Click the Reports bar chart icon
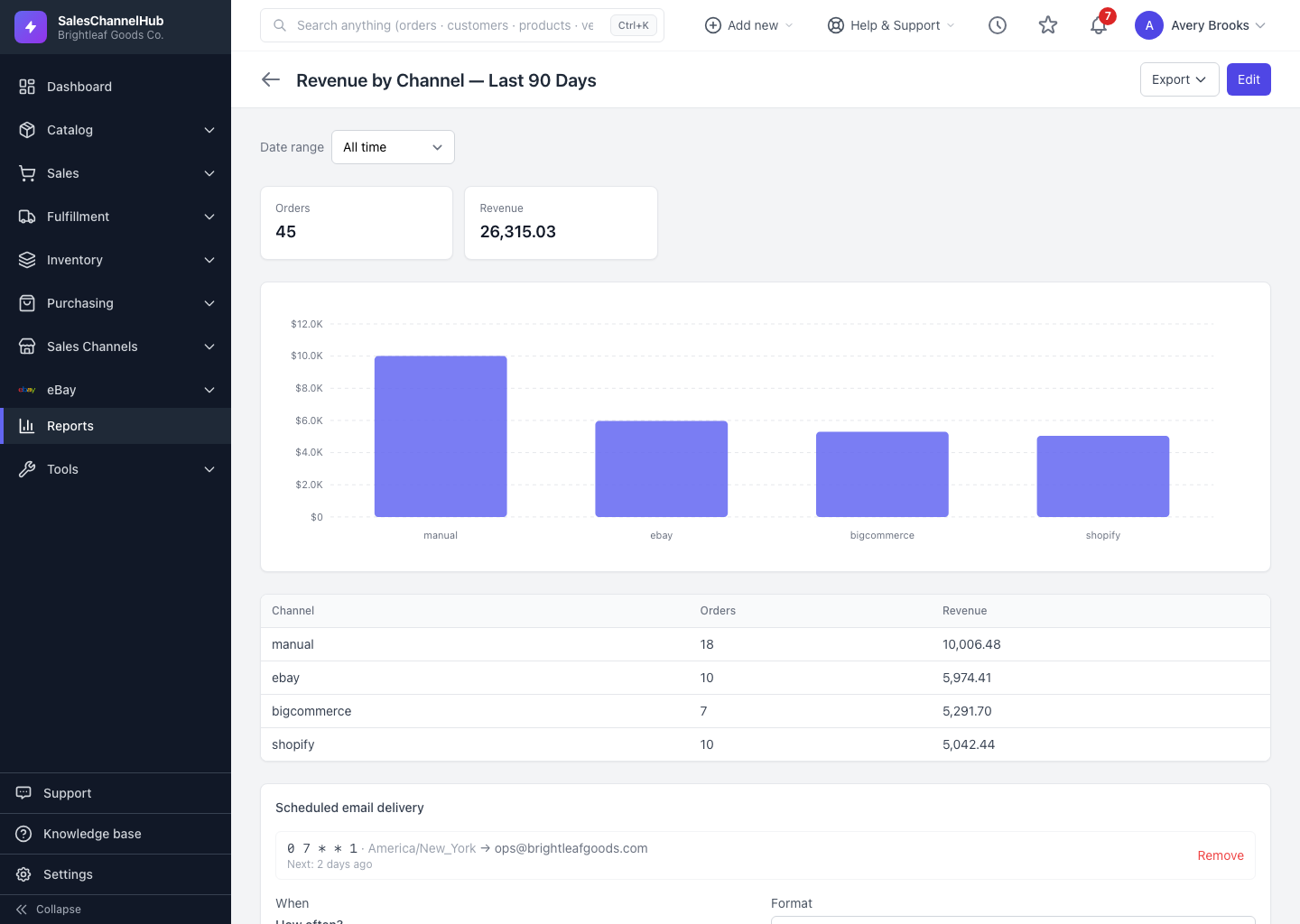This screenshot has height=924, width=1300. [x=27, y=426]
